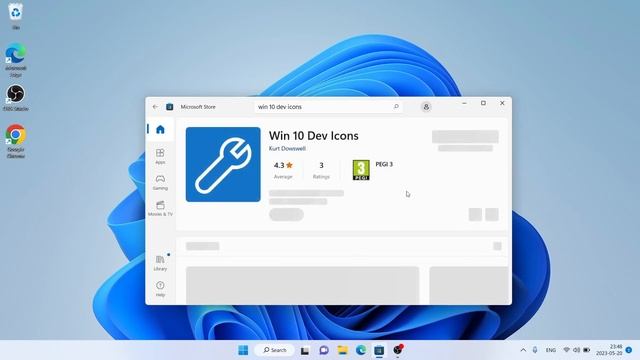Open Movies & TV section
Viewport: 640px width, 360px height.
pyautogui.click(x=160, y=208)
